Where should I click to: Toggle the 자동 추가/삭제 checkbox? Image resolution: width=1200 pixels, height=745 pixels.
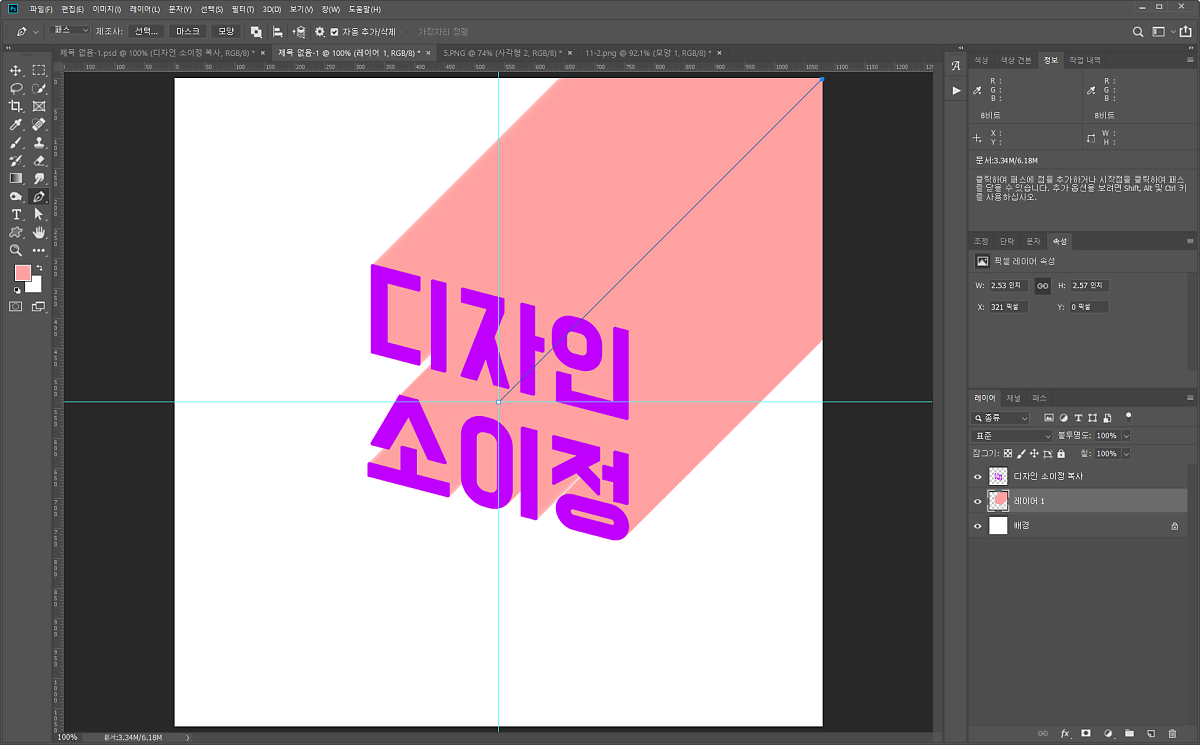tap(334, 32)
